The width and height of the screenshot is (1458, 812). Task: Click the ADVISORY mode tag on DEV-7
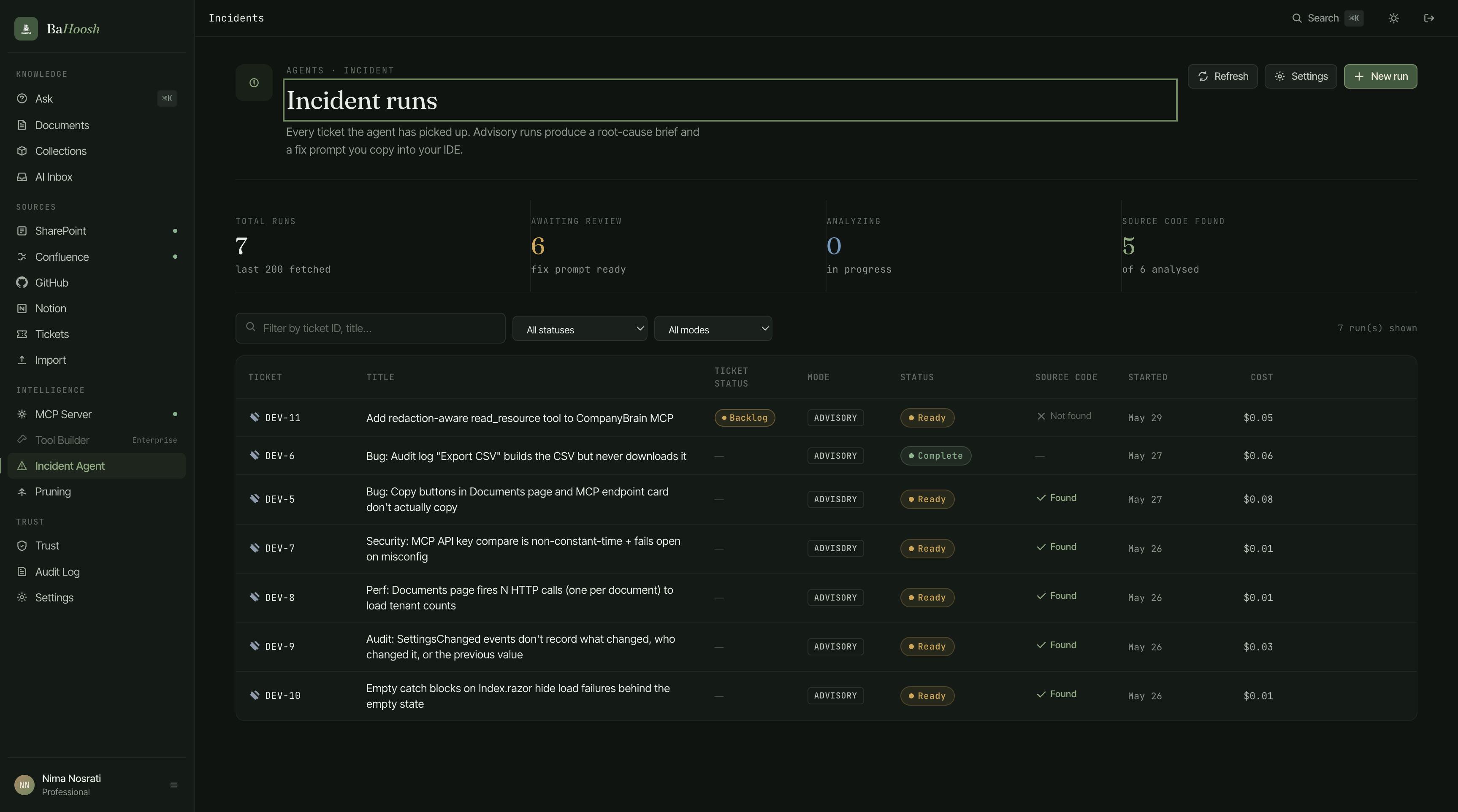click(x=835, y=548)
